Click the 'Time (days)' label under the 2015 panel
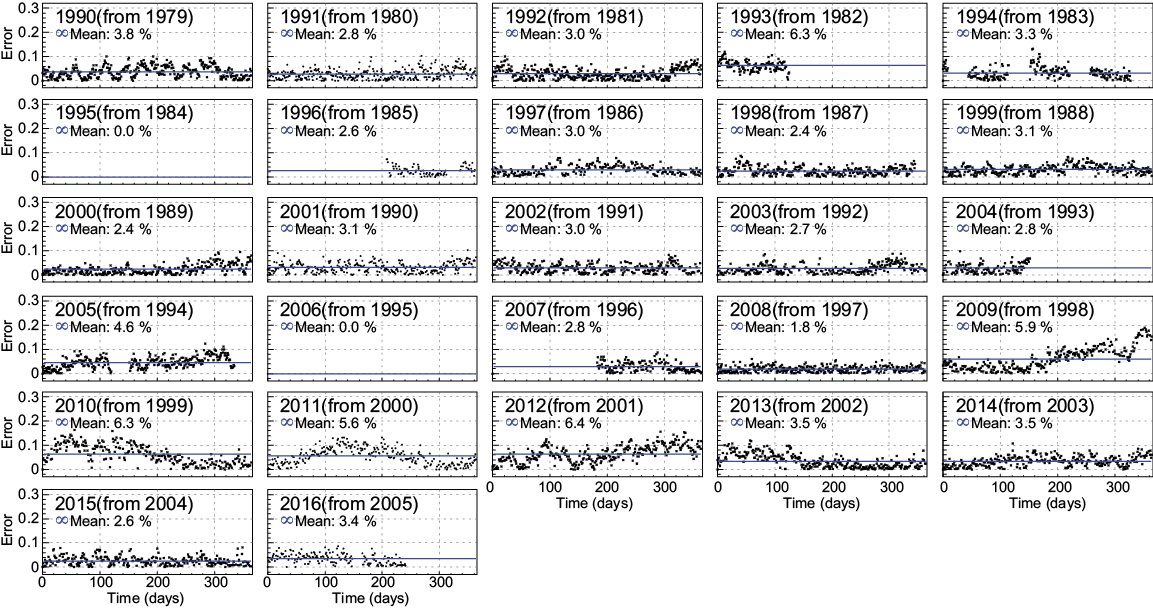This screenshot has height=608, width=1153. (x=146, y=598)
